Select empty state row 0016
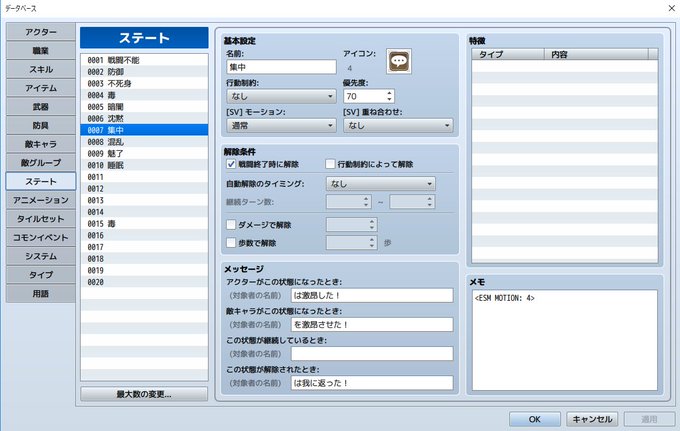Screen dimensions: 680x431 pyautogui.click(x=144, y=235)
